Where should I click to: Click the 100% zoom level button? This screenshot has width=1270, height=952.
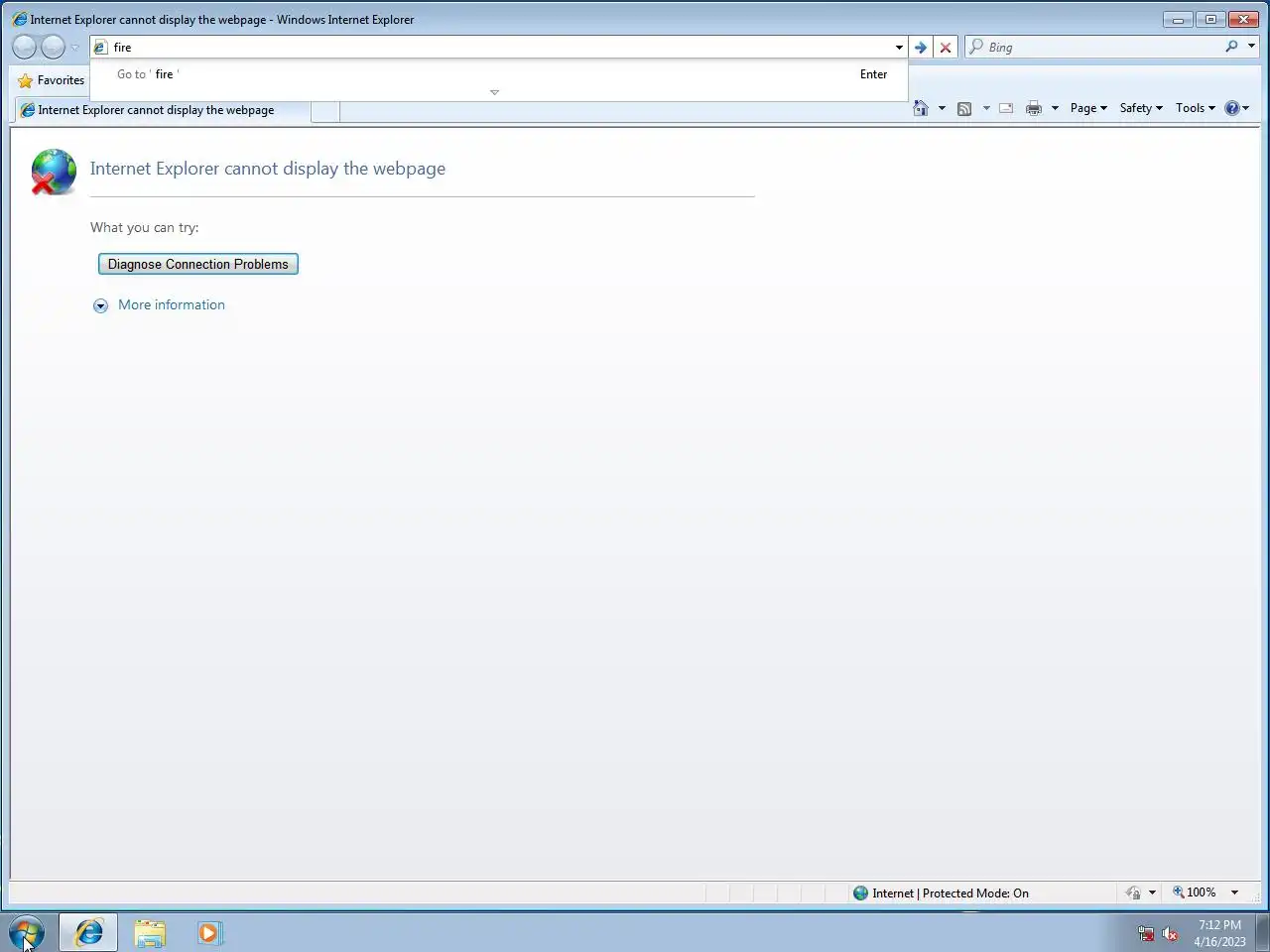tap(1194, 892)
